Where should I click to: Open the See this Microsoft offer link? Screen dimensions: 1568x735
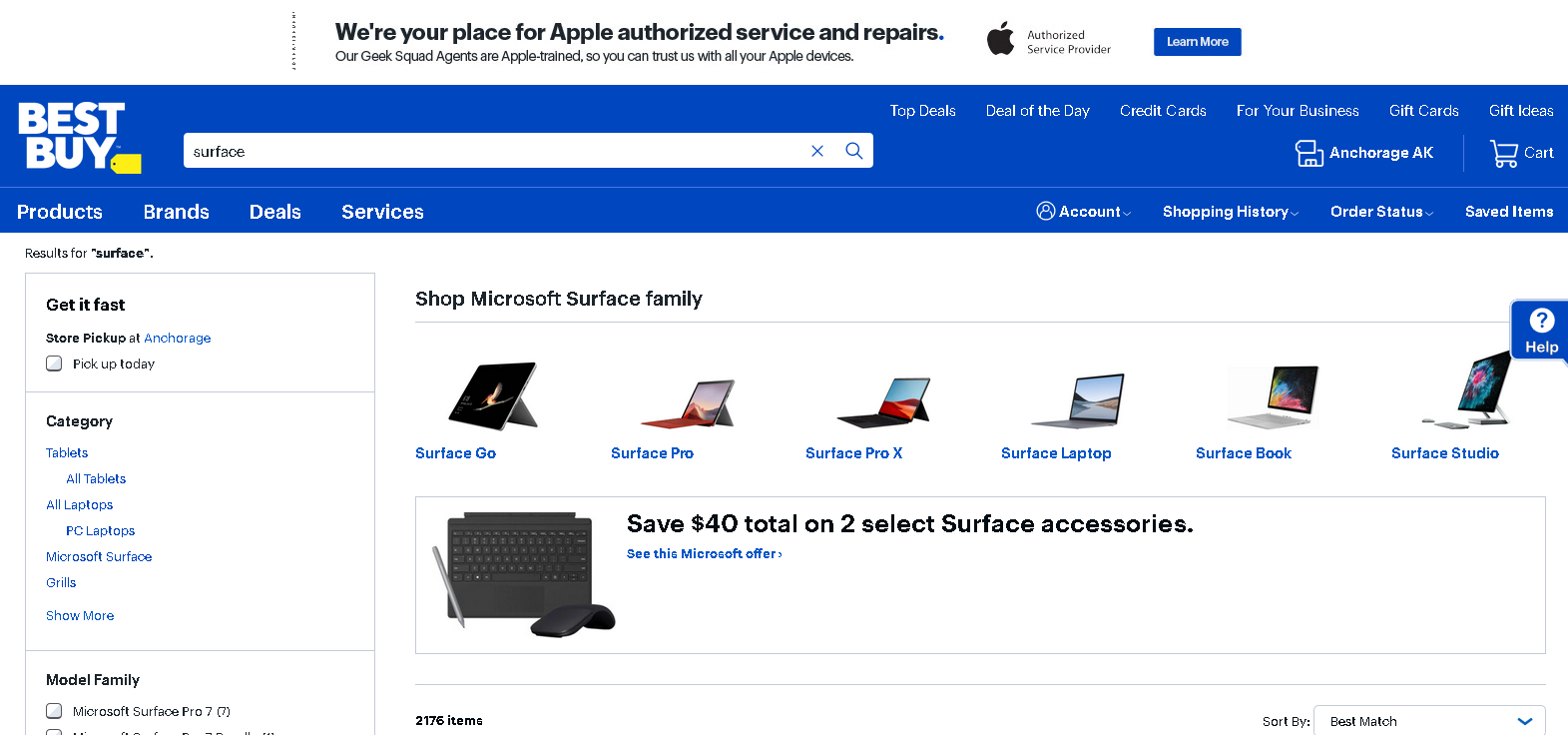[x=704, y=554]
